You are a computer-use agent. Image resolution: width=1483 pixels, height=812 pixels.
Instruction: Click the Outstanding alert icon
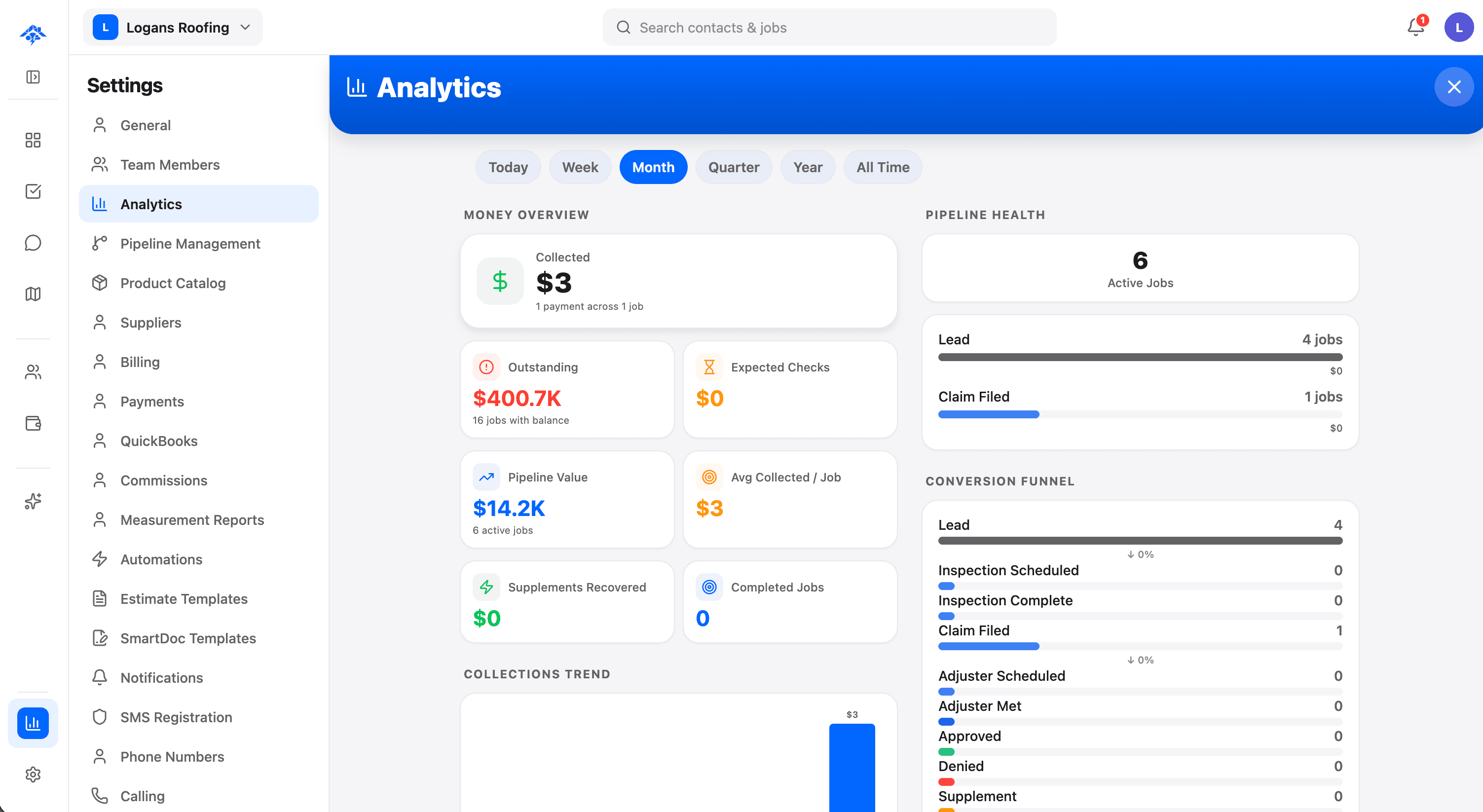tap(486, 367)
